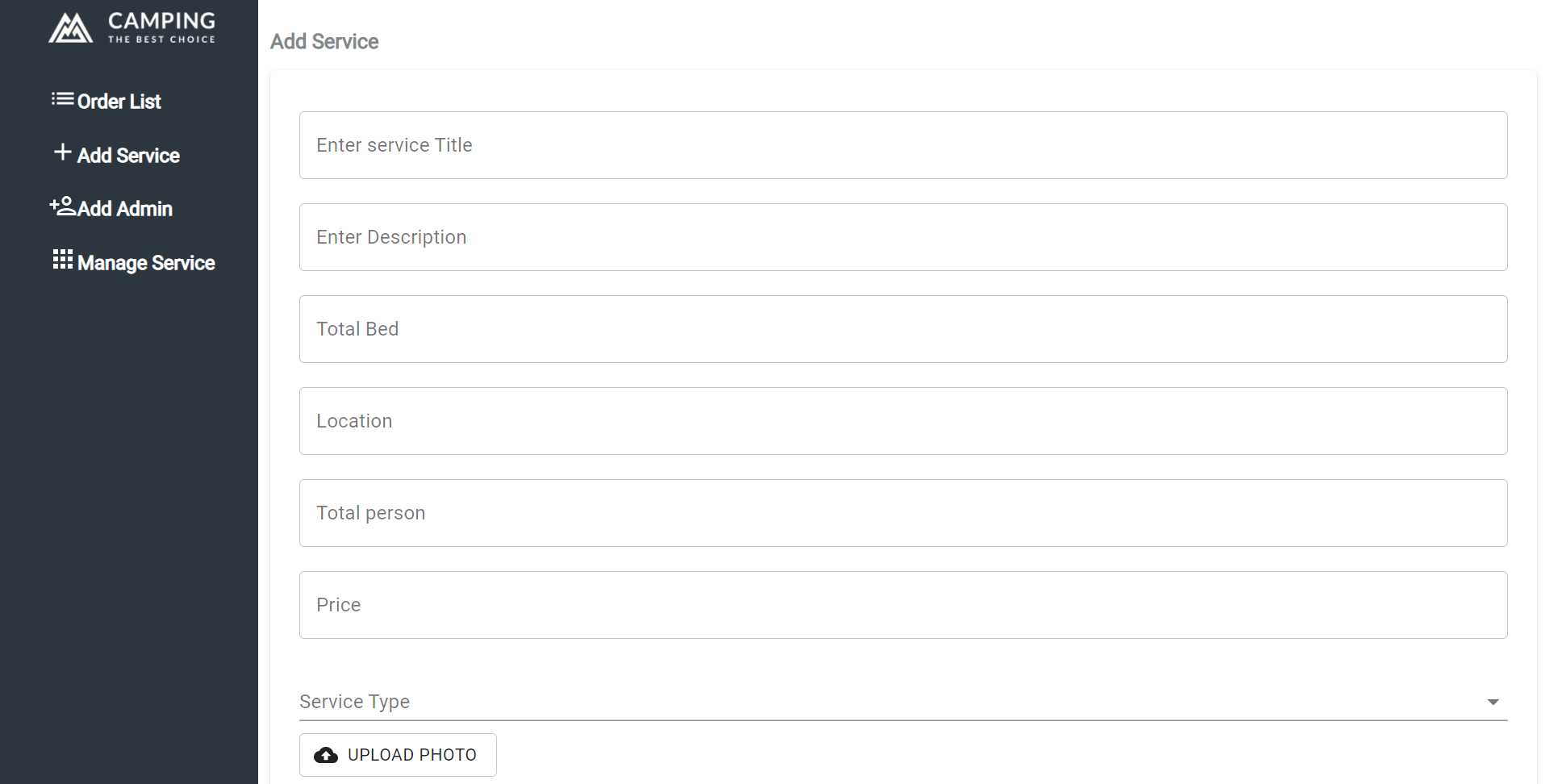
Task: Select the Total Bed input
Action: [x=903, y=329]
